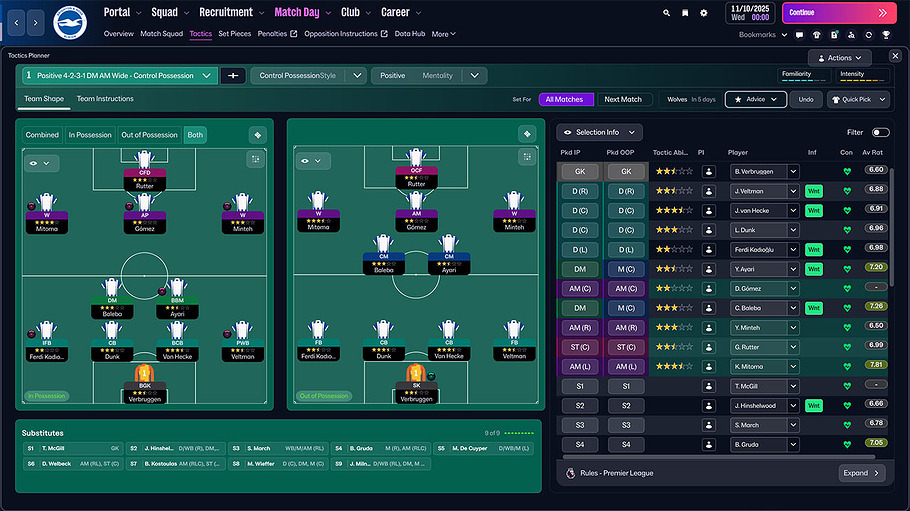Open the Positive Mentality dropdown
Screen dimensions: 910x511
(475, 76)
